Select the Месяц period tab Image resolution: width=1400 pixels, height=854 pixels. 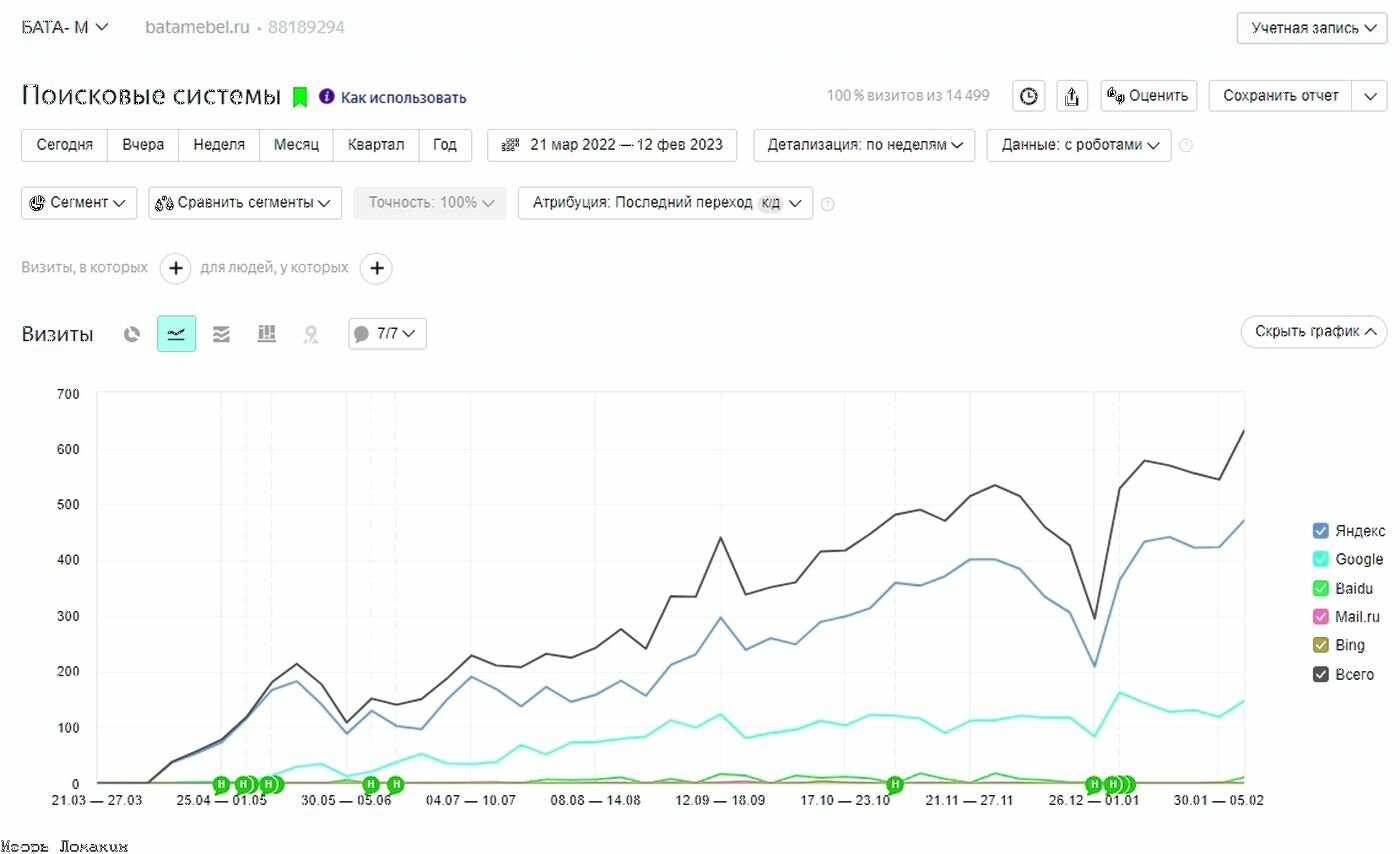[296, 145]
